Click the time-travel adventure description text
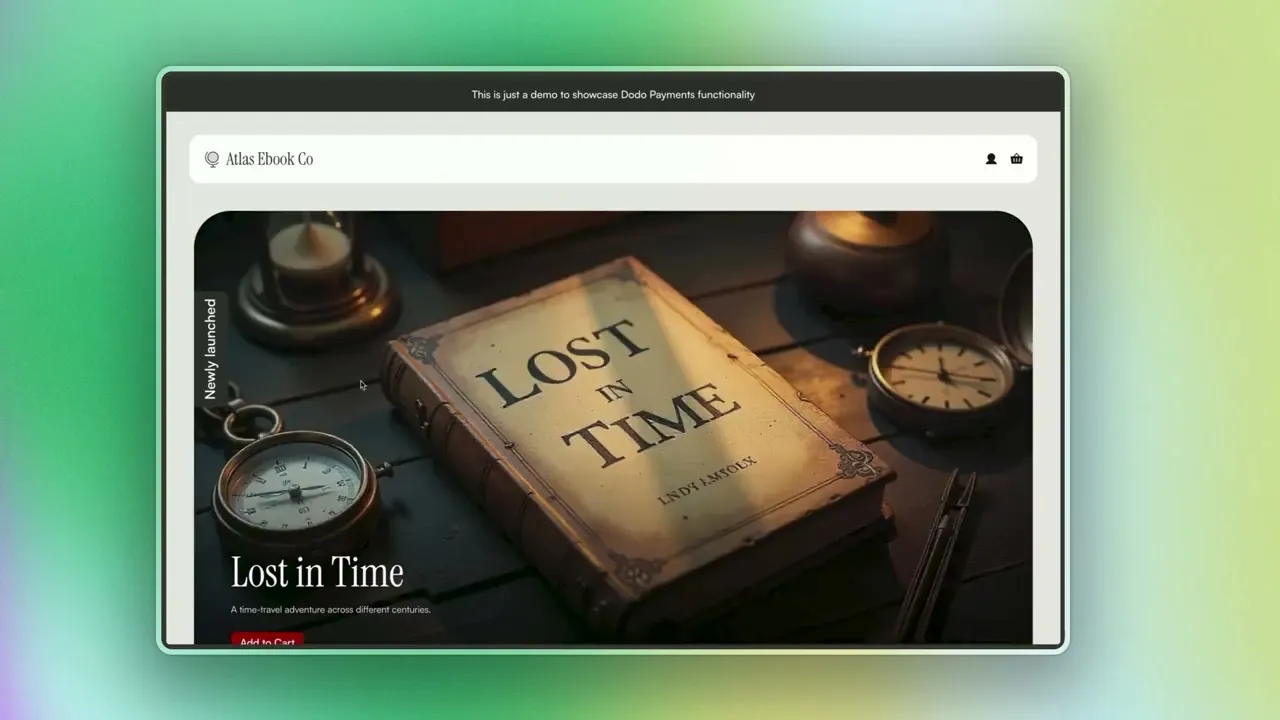1280x720 pixels. (x=331, y=609)
